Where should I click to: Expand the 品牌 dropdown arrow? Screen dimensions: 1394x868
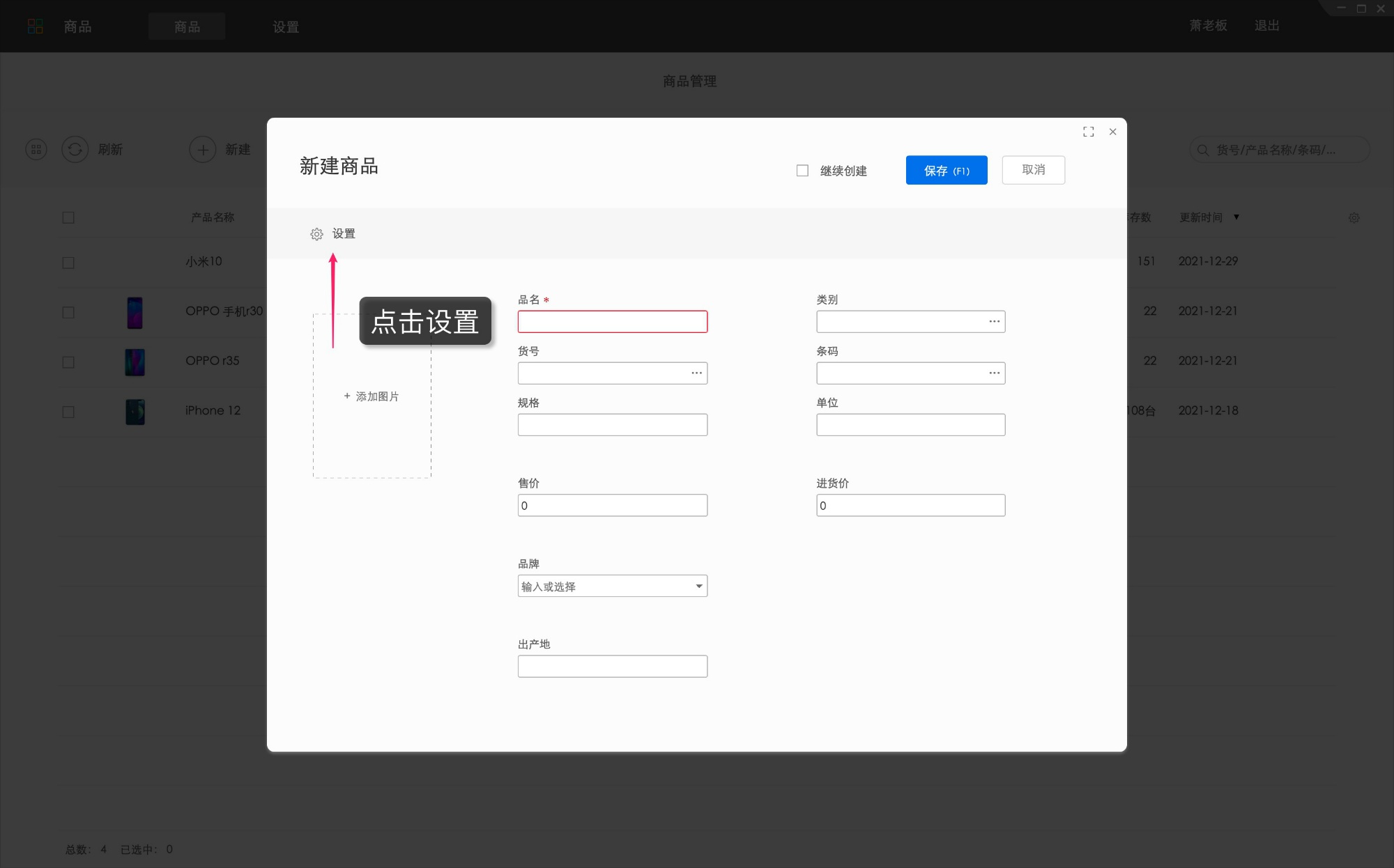pyautogui.click(x=698, y=587)
